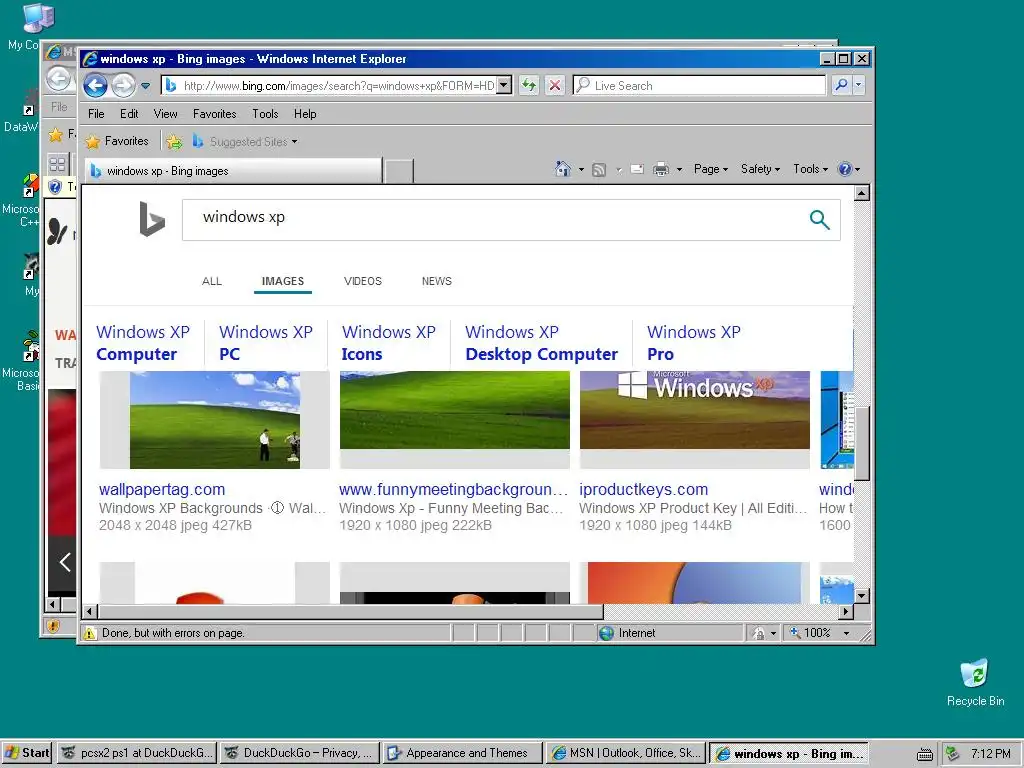The width and height of the screenshot is (1024, 768).
Task: Open the File menu
Action: 96,114
